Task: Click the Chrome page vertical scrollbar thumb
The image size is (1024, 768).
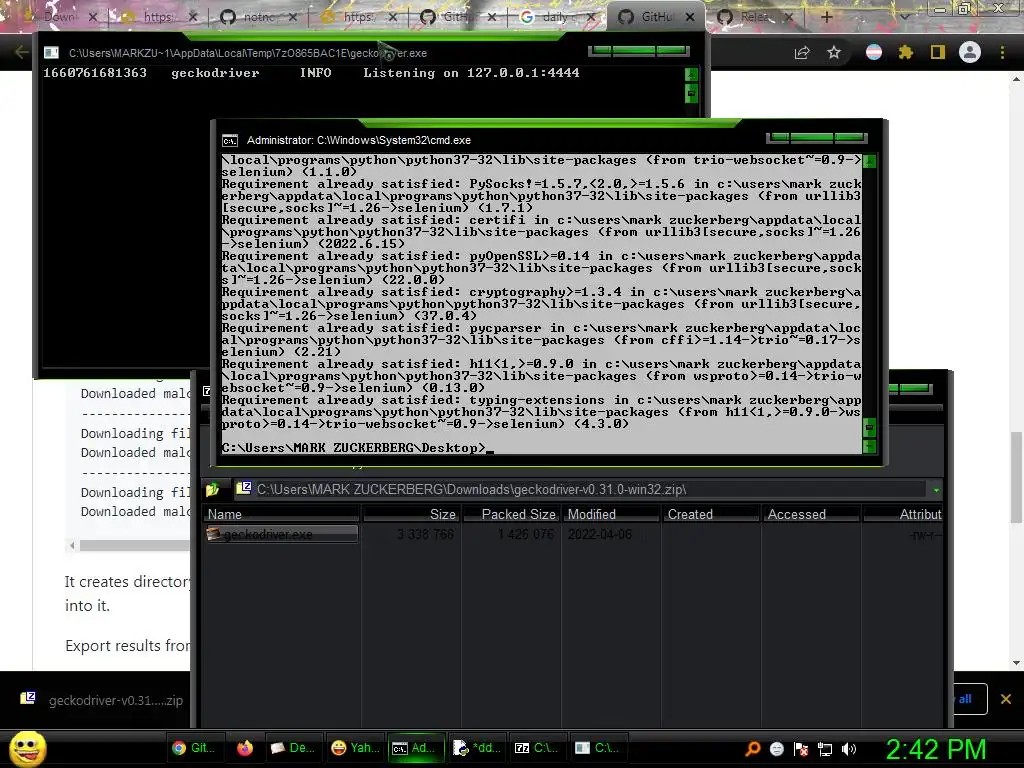Action: 1016,477
